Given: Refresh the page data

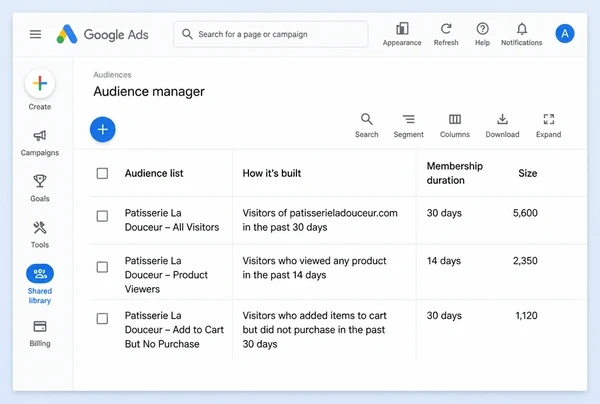Looking at the screenshot, I should pyautogui.click(x=446, y=34).
